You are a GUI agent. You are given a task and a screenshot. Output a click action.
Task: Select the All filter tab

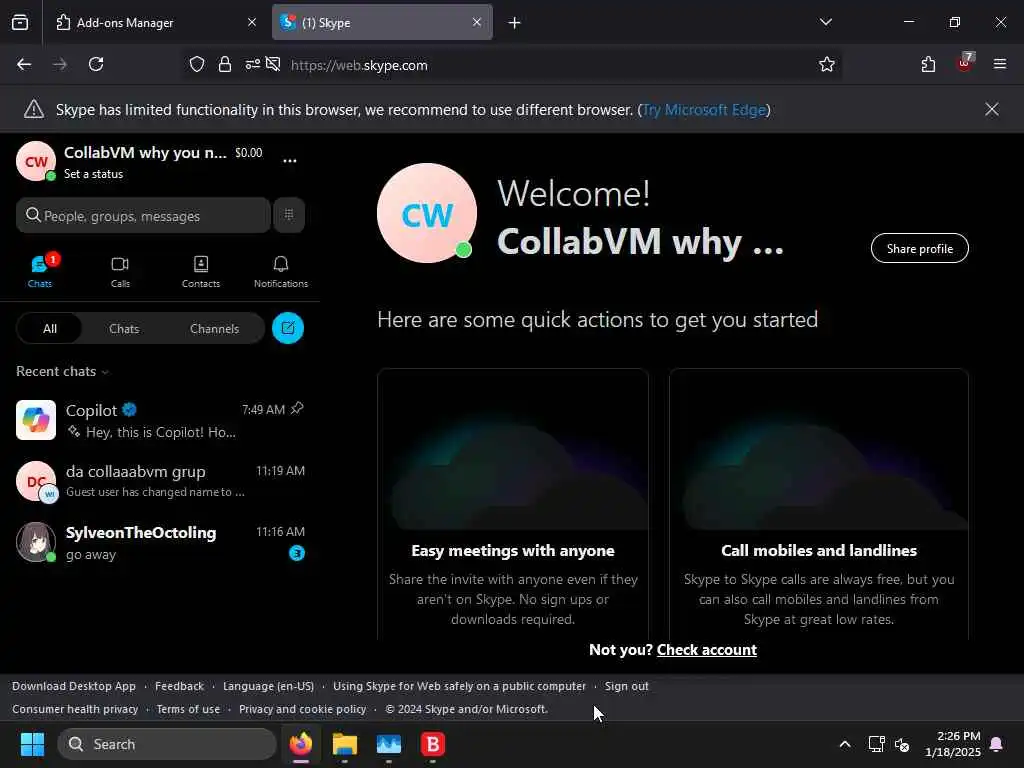click(x=50, y=328)
